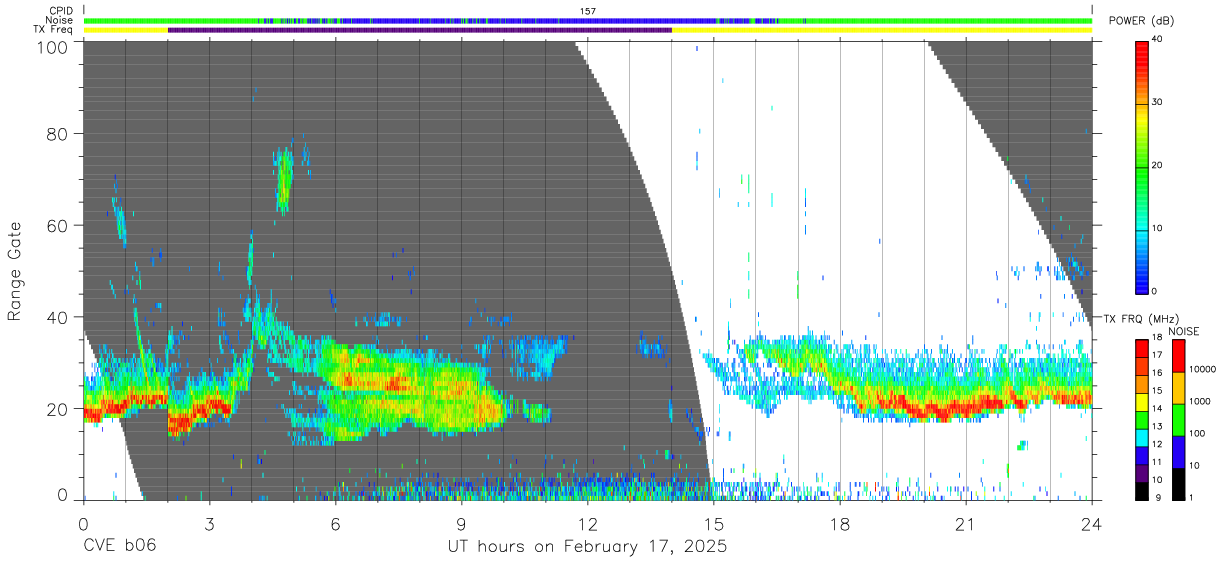
Task: Click the black bottom swatch of TX FRQ bar
Action: point(1142,491)
